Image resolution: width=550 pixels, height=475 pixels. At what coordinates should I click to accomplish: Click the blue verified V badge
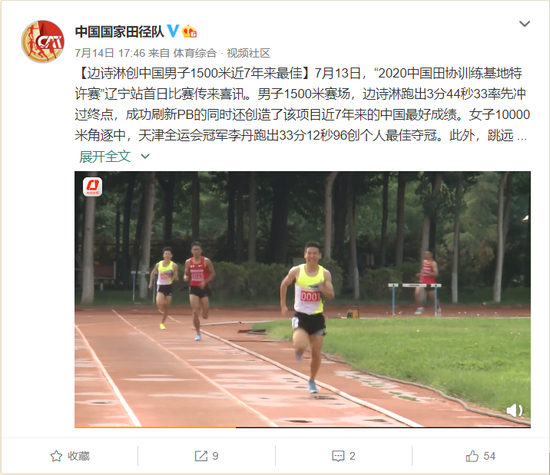[173, 31]
